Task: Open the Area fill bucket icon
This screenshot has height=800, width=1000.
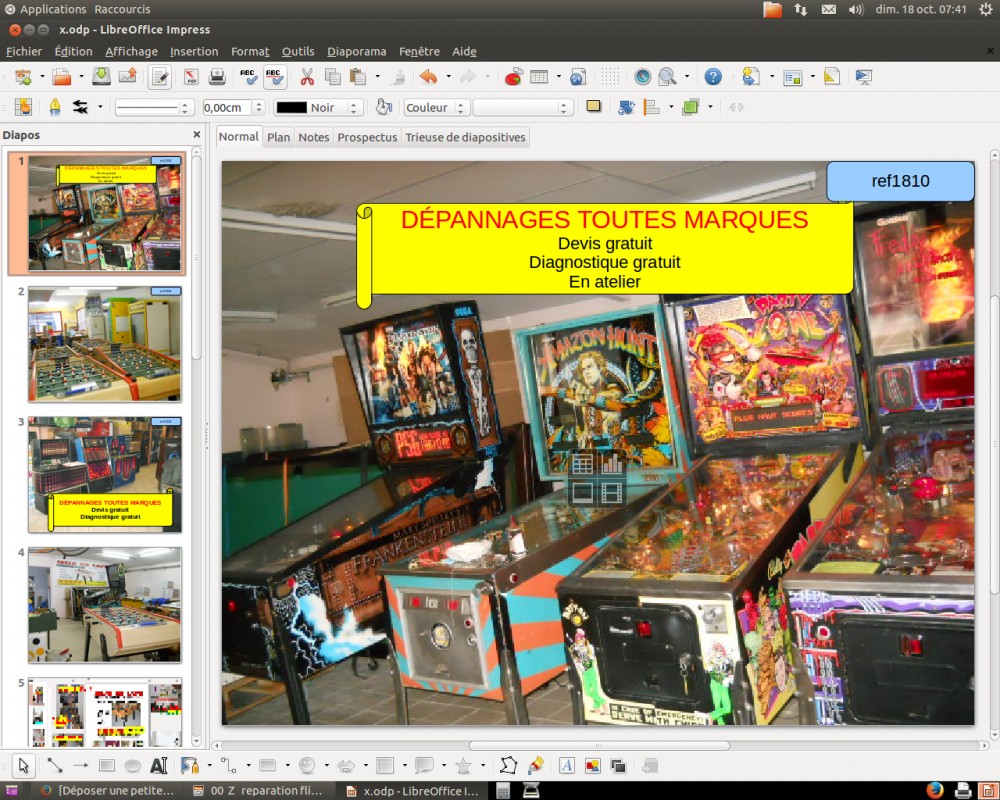Action: tap(383, 107)
